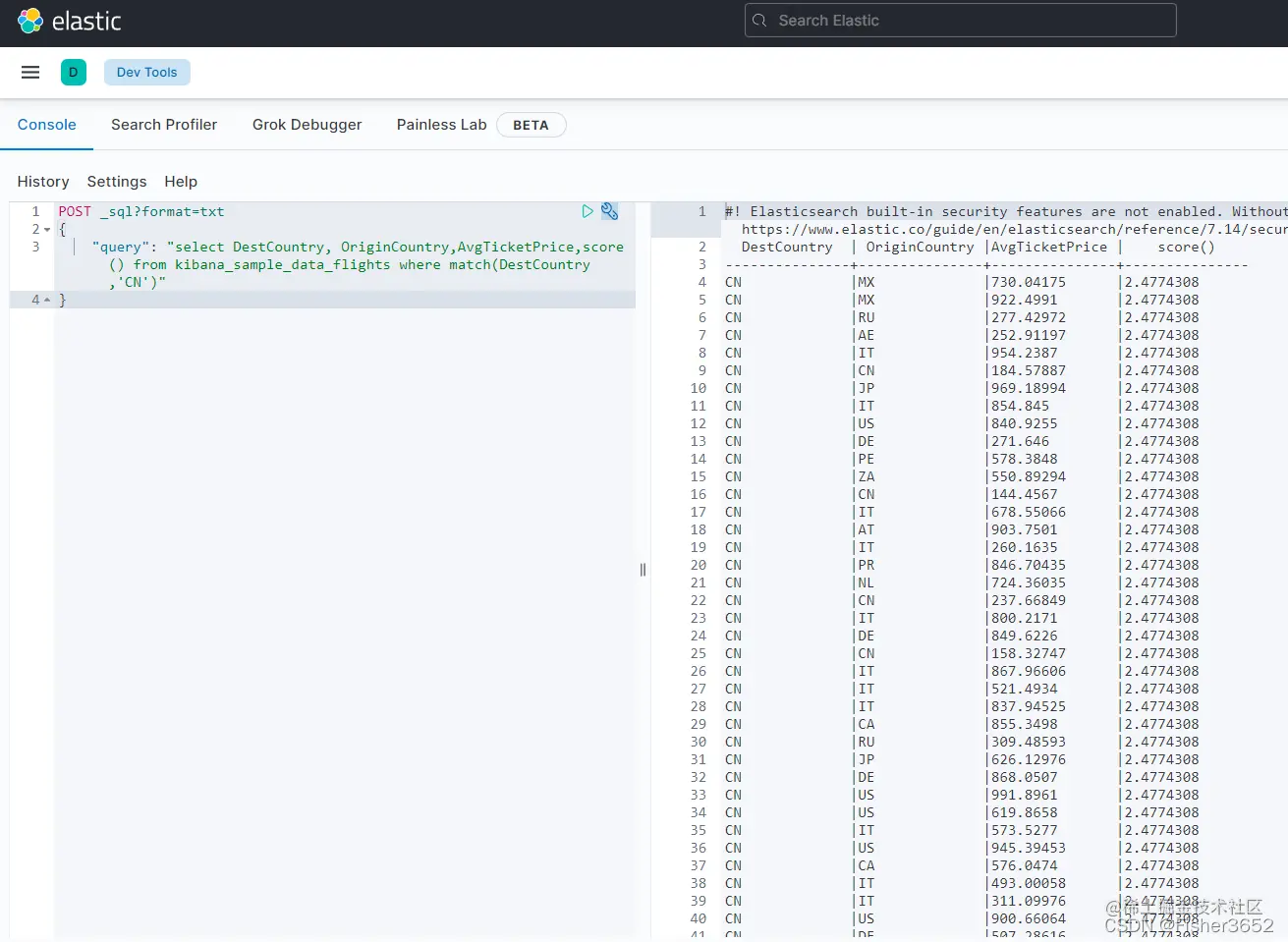Click editor line number 3
Screen dimensions: 1288x942
[x=36, y=247]
